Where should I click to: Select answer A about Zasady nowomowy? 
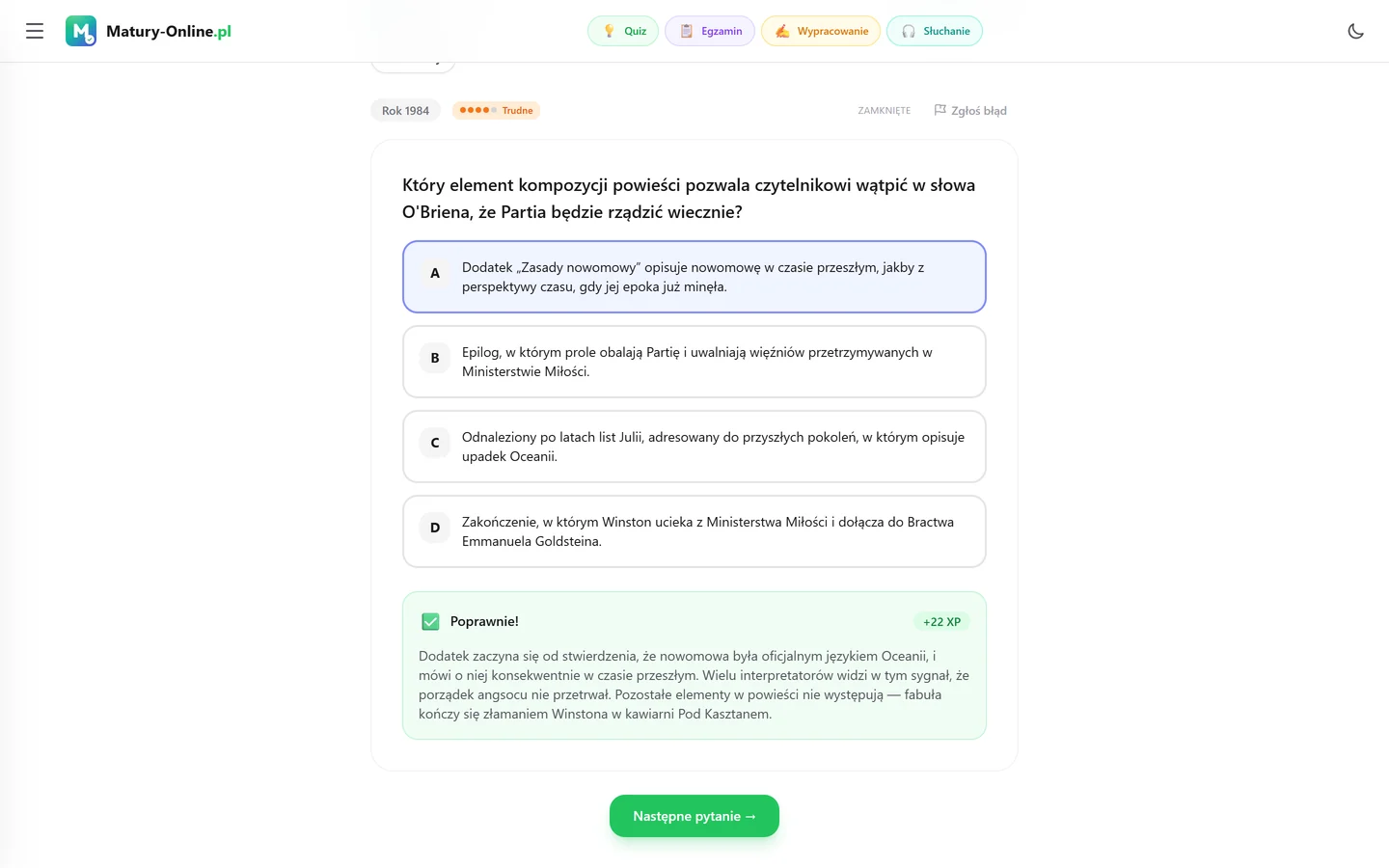pyautogui.click(x=694, y=277)
